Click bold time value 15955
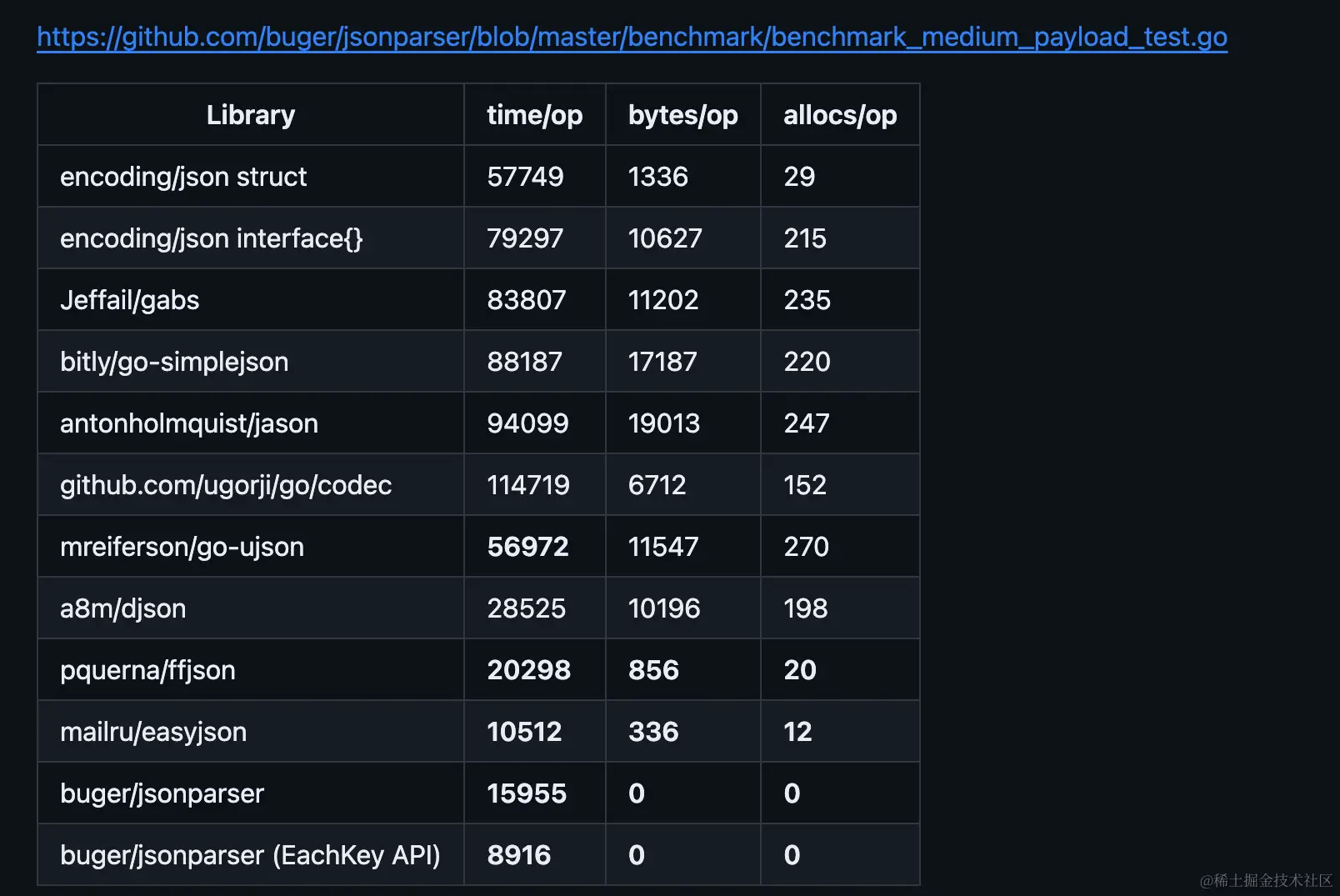This screenshot has width=1340, height=896. 527,793
